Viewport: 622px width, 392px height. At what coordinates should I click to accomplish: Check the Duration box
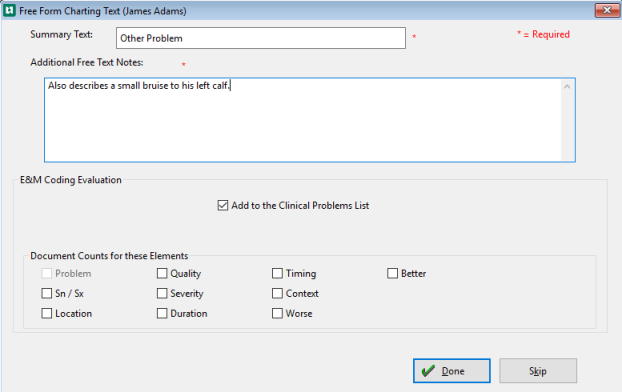tap(162, 313)
